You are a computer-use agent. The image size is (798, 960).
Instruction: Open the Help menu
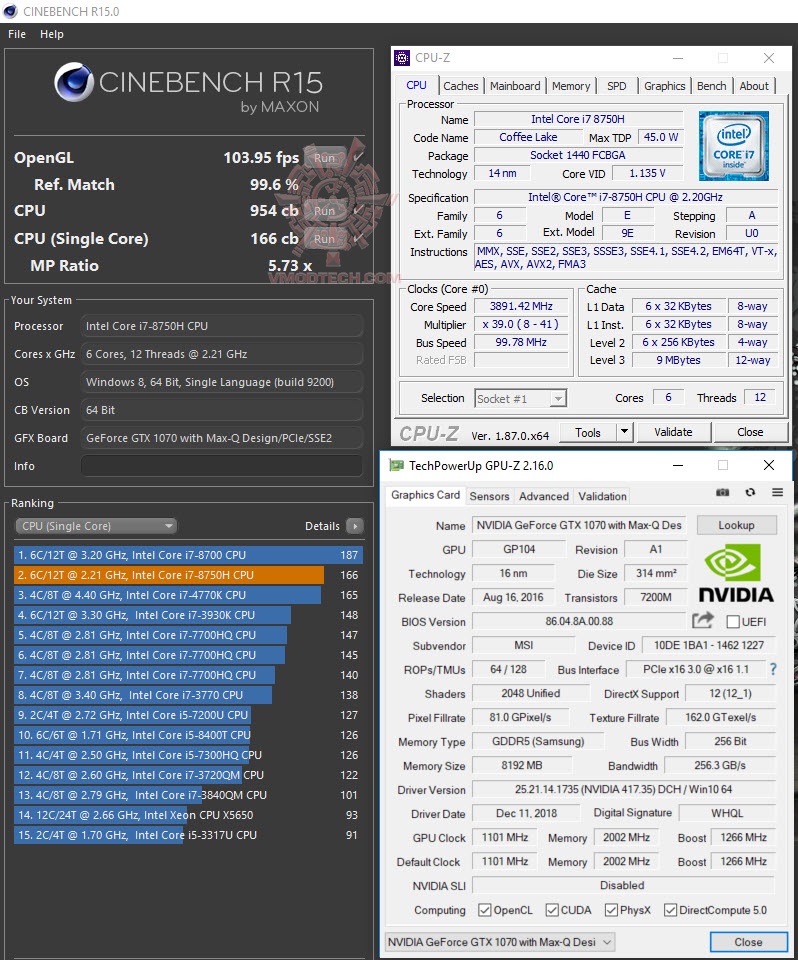coord(52,34)
